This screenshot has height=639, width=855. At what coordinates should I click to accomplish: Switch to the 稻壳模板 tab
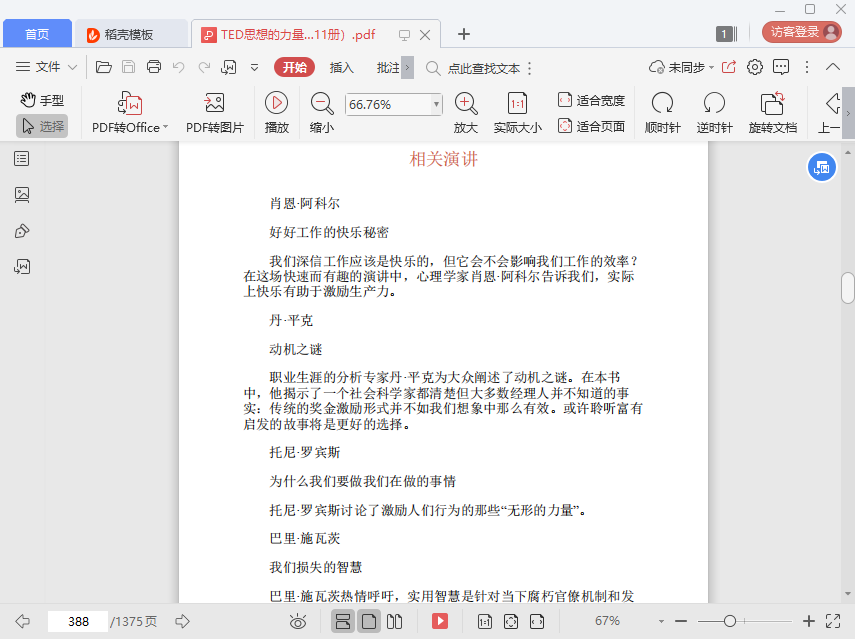point(130,34)
